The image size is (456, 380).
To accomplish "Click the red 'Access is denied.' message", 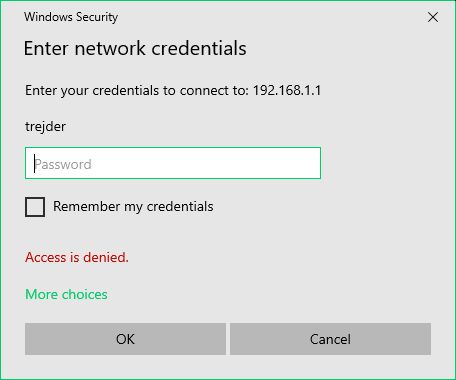I will coord(77,257).
